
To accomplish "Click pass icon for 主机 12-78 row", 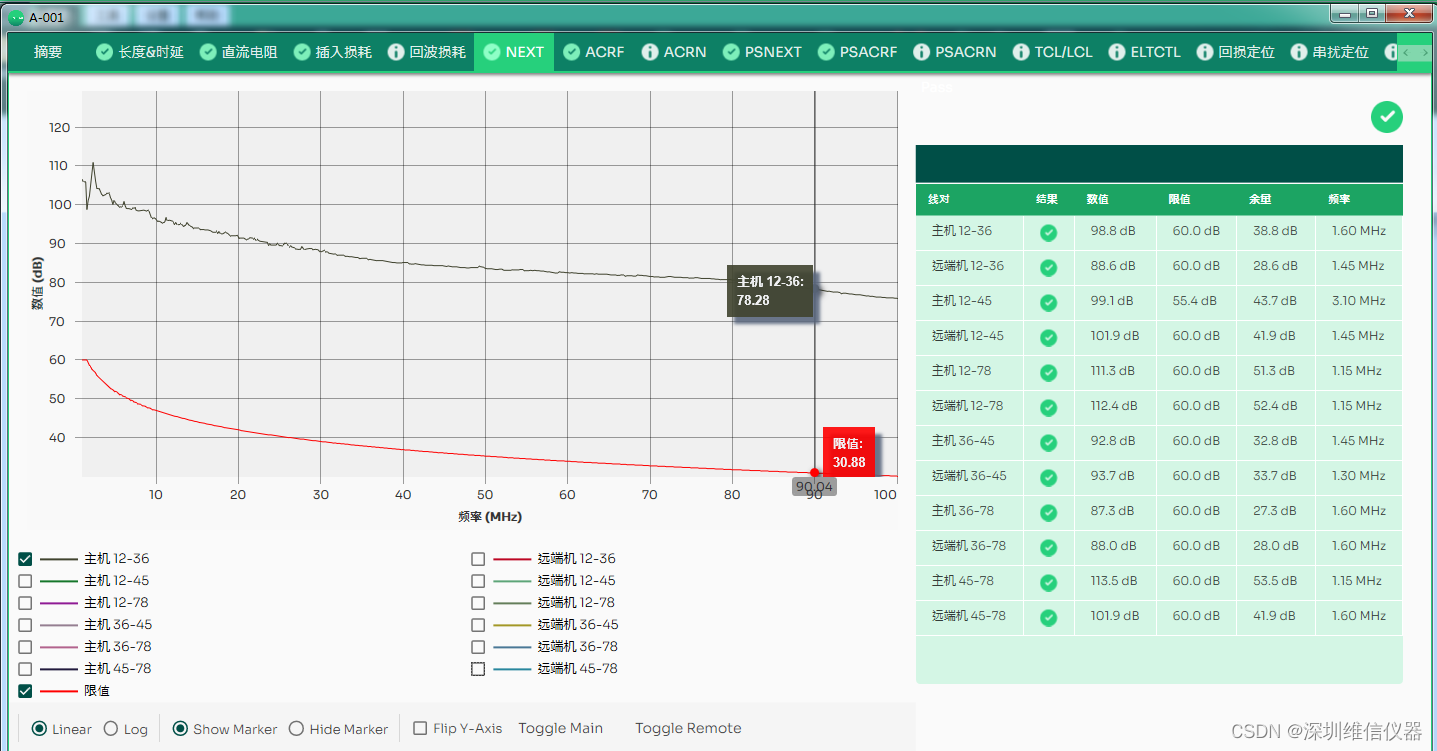I will click(1048, 373).
